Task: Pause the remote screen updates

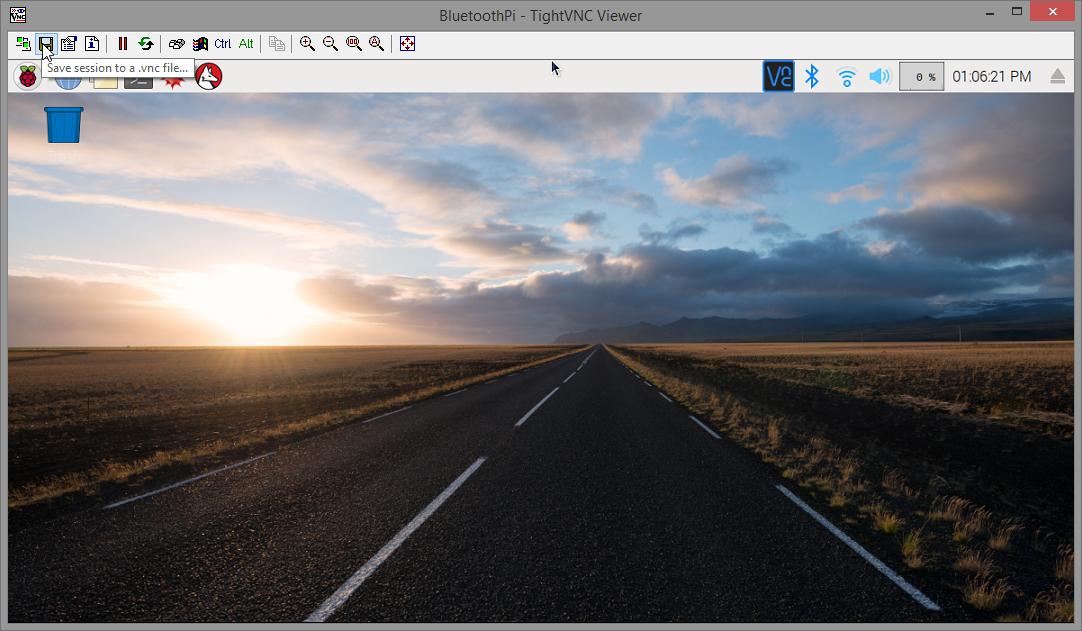Action: [x=123, y=43]
